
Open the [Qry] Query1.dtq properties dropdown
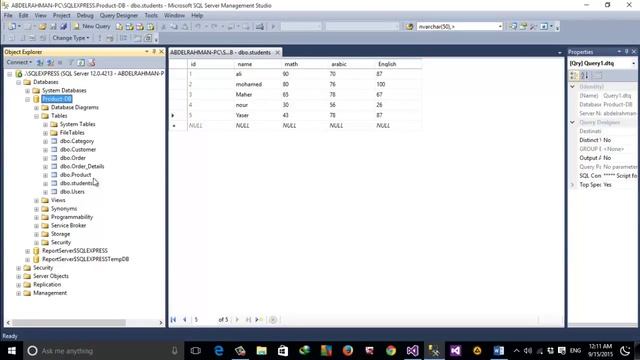(x=633, y=64)
